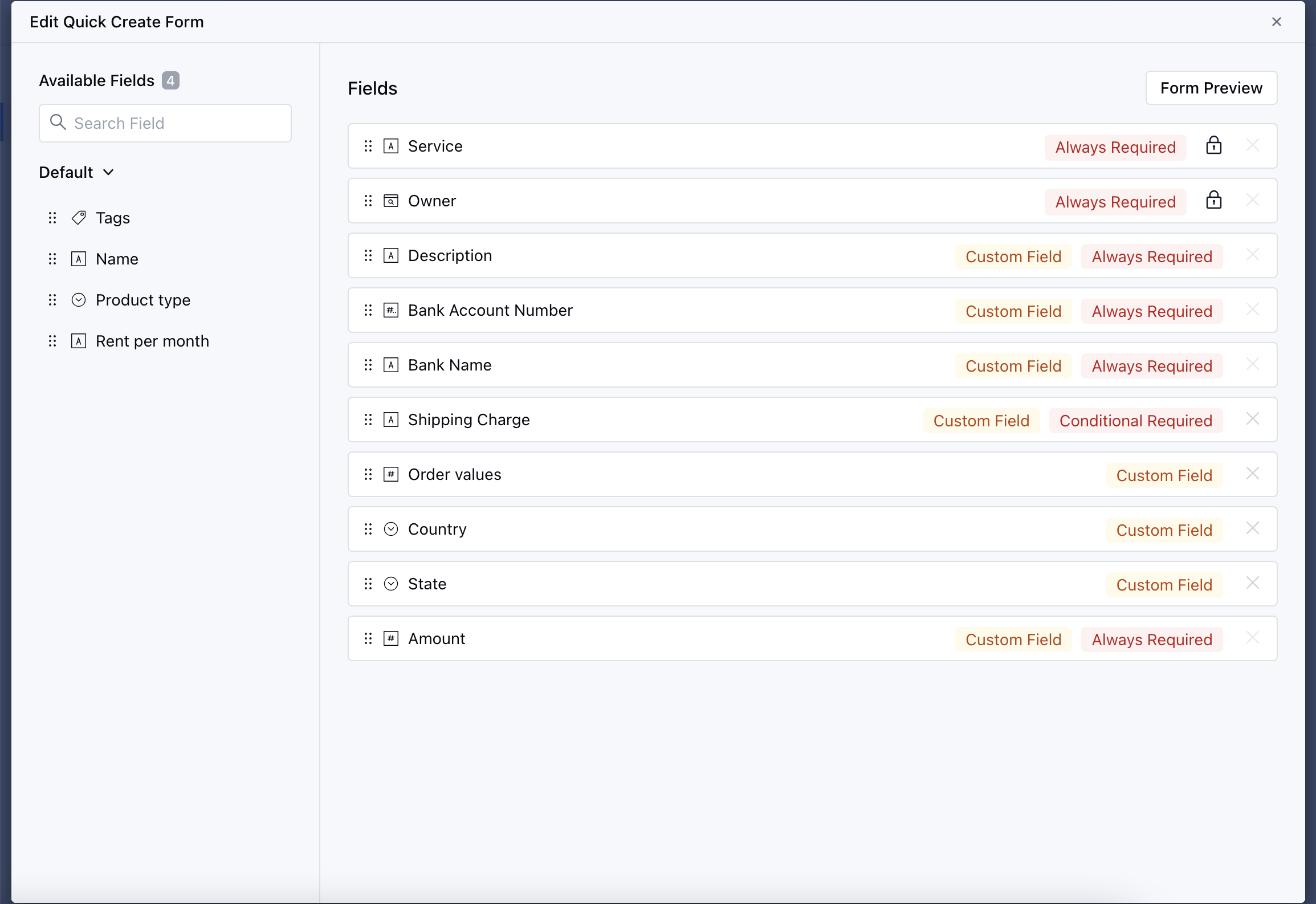Image resolution: width=1316 pixels, height=904 pixels.
Task: Select the Tags available field
Action: pos(113,218)
